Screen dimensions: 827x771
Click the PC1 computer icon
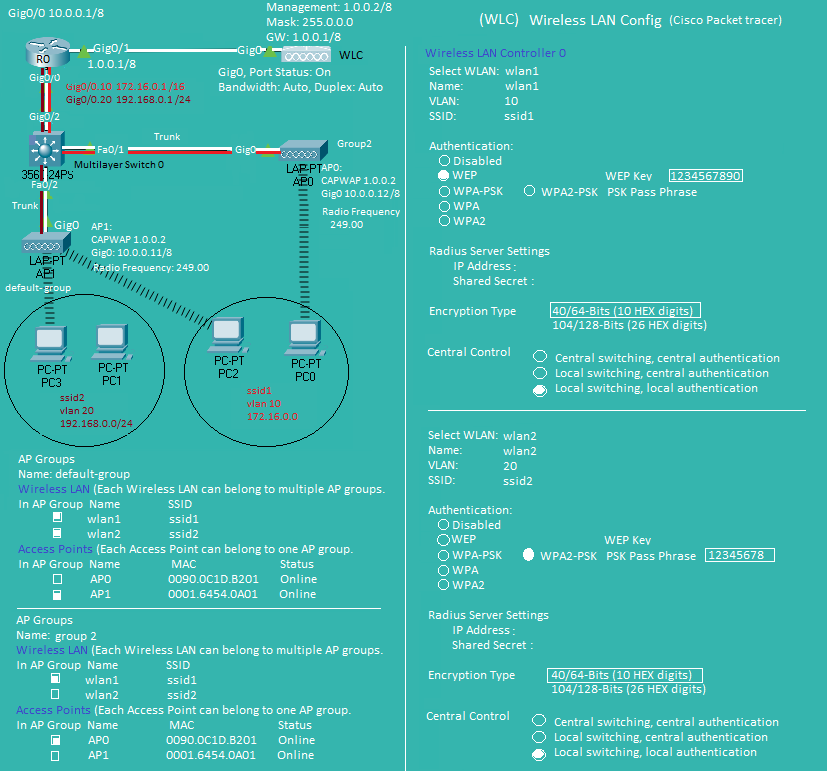[x=110, y=341]
